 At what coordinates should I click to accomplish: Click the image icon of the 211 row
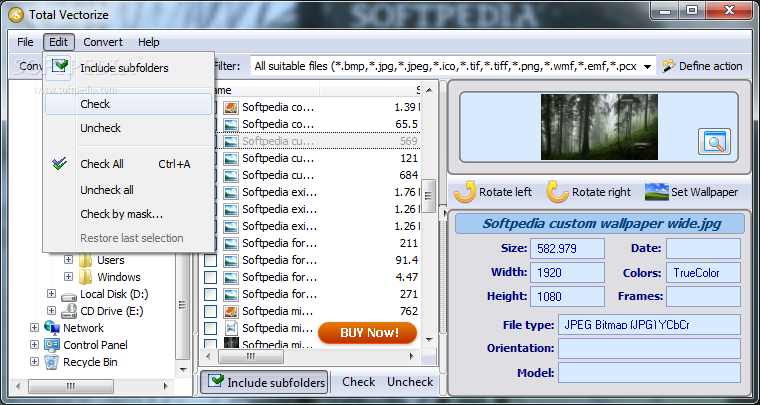(x=231, y=243)
